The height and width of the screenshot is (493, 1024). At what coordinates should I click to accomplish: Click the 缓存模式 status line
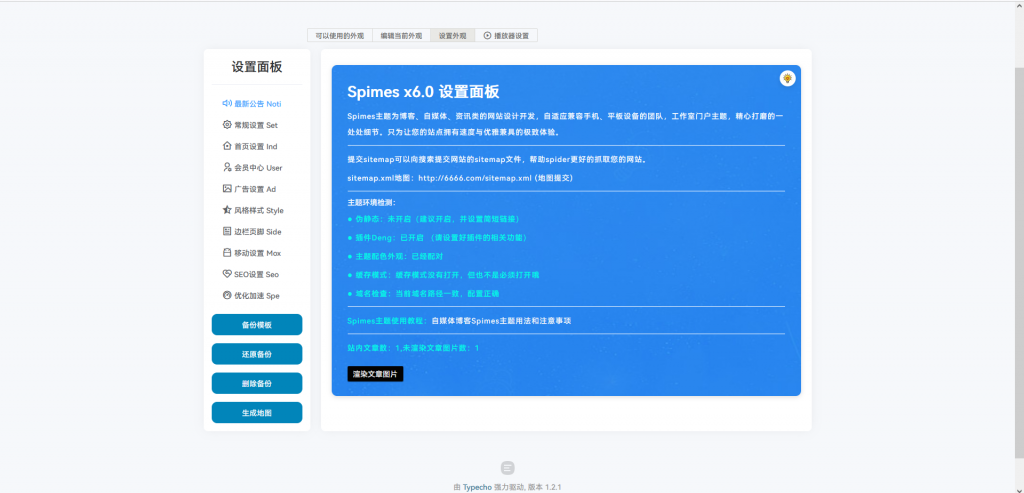point(443,275)
